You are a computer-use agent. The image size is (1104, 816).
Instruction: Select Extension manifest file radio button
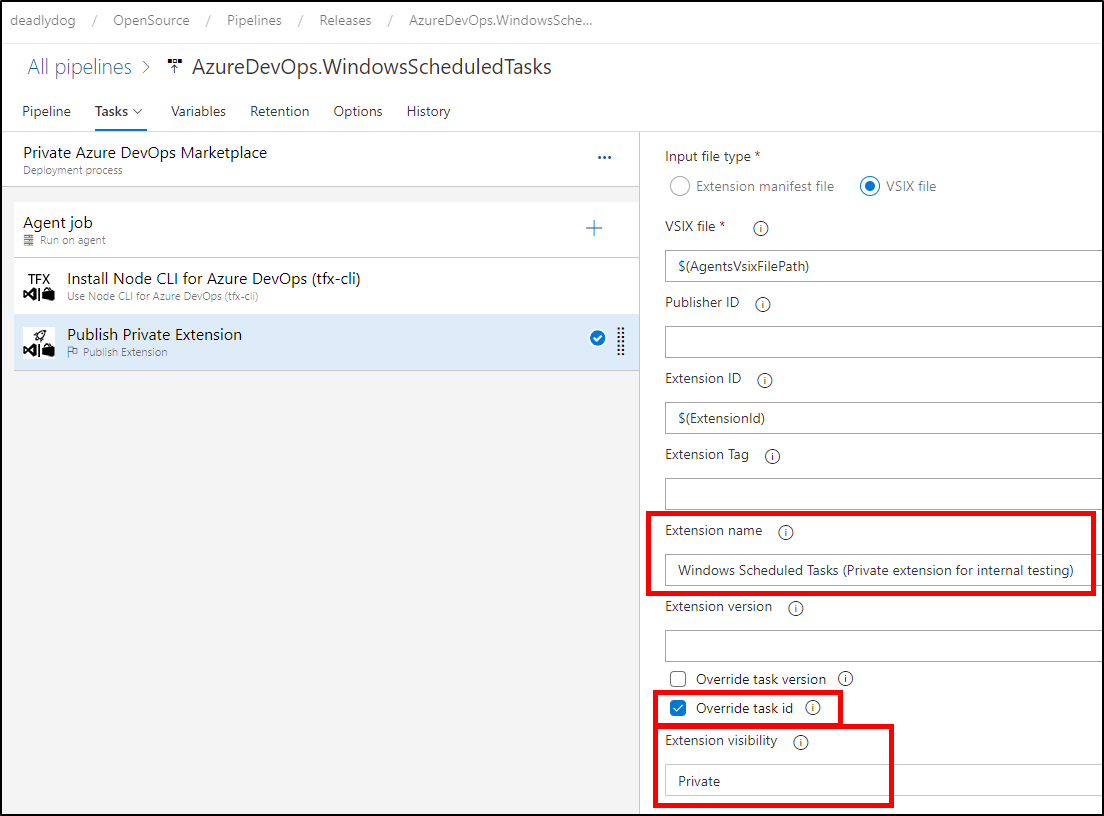tap(679, 186)
